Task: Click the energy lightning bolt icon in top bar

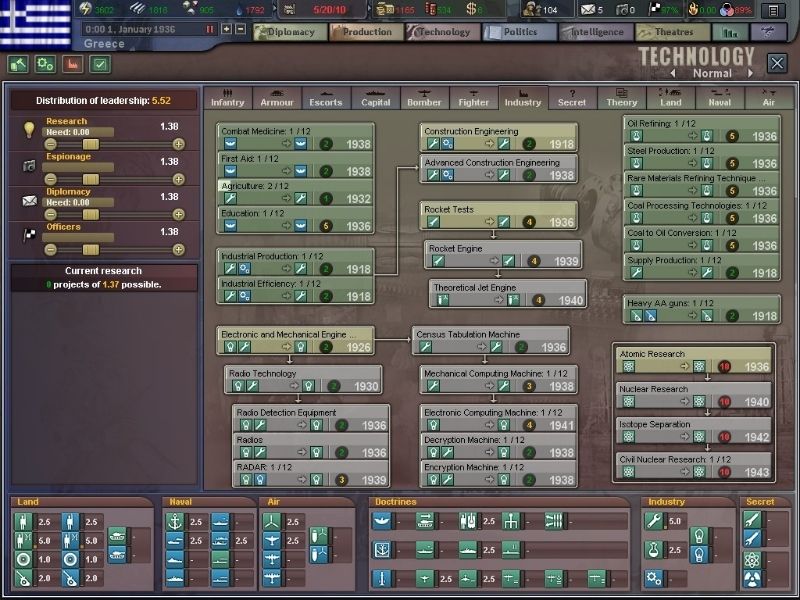Action: tap(86, 9)
